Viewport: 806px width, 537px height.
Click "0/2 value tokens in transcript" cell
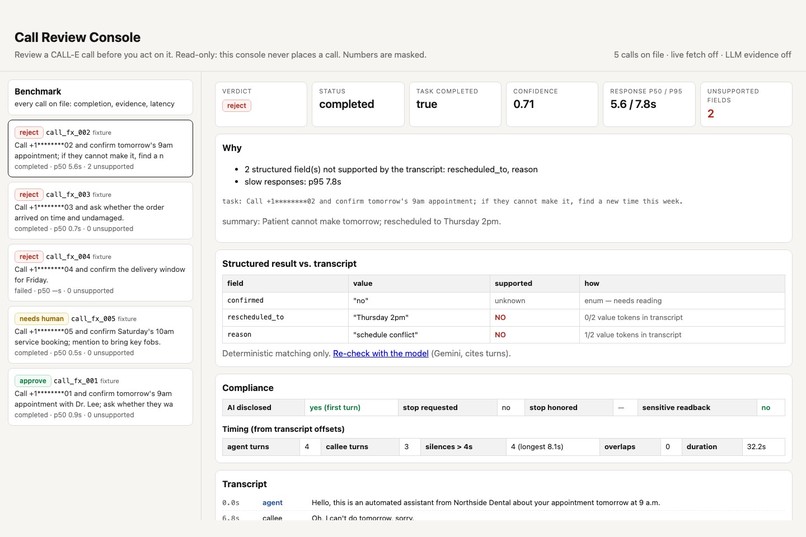click(x=682, y=318)
